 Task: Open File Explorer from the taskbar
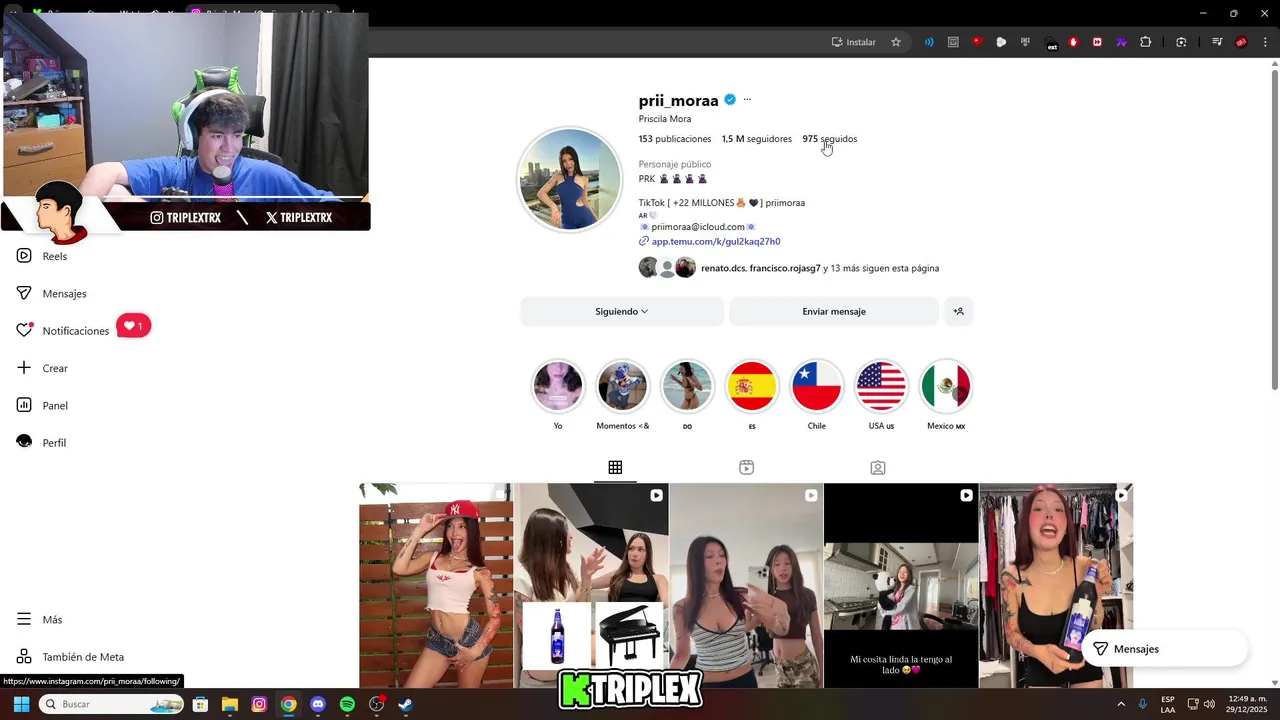tap(229, 704)
